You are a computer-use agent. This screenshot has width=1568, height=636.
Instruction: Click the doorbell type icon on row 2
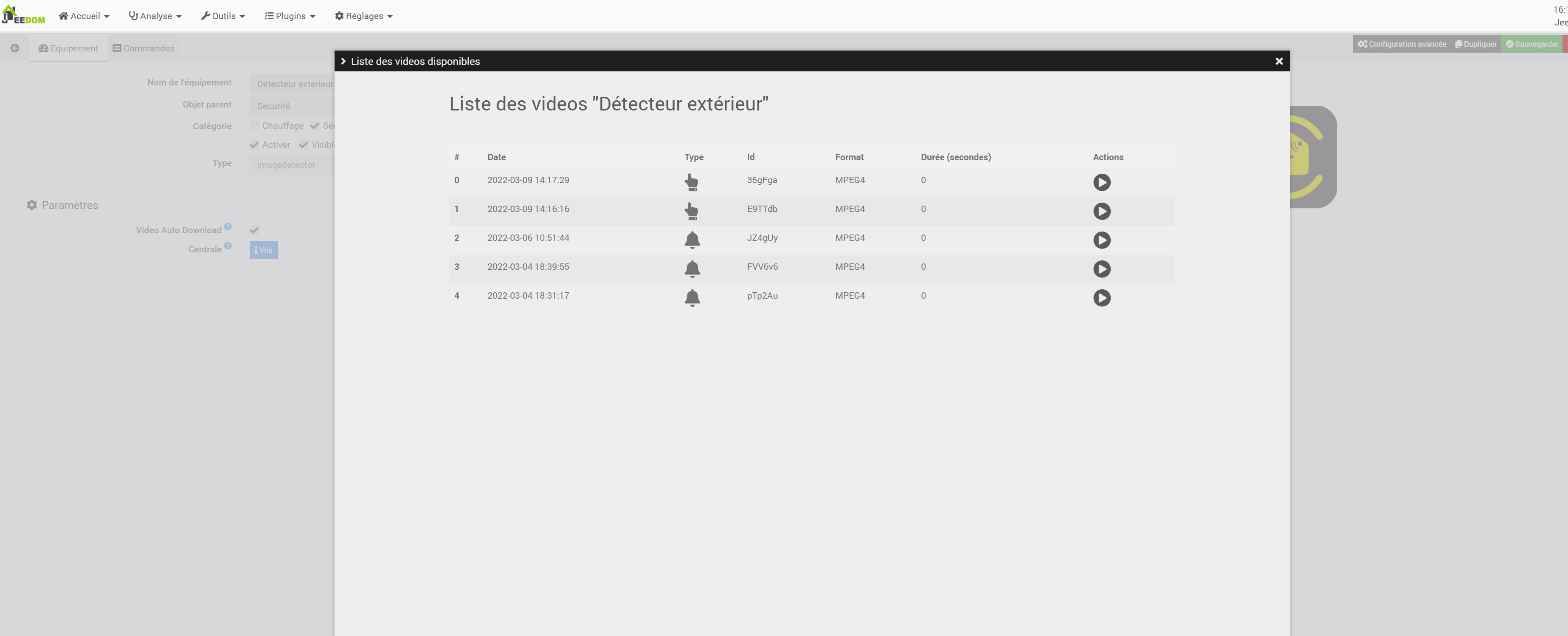click(x=692, y=240)
